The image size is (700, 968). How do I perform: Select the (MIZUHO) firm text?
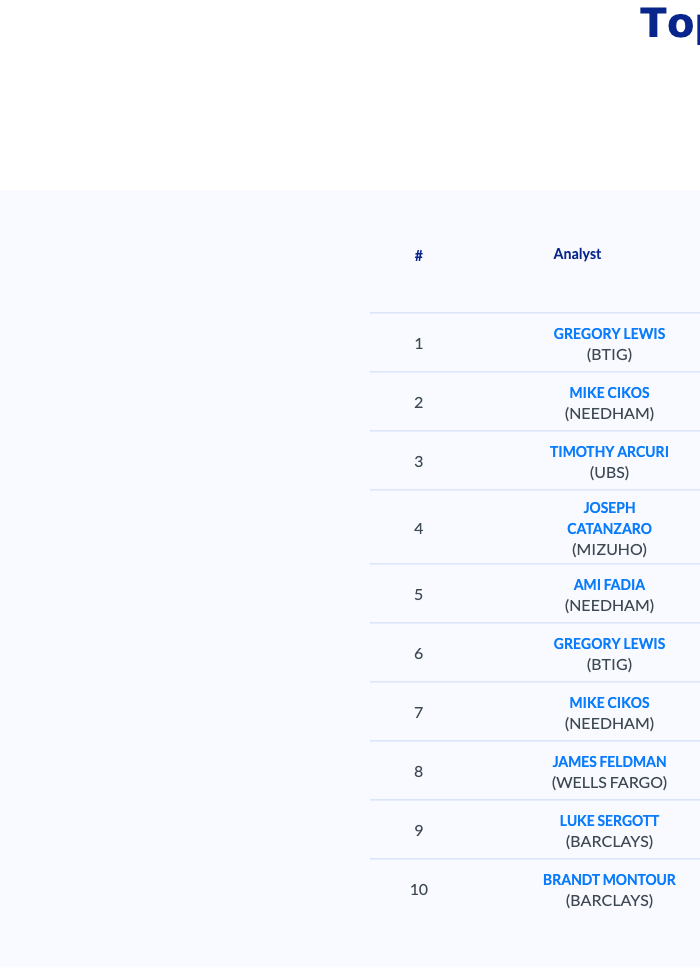pyautogui.click(x=609, y=549)
